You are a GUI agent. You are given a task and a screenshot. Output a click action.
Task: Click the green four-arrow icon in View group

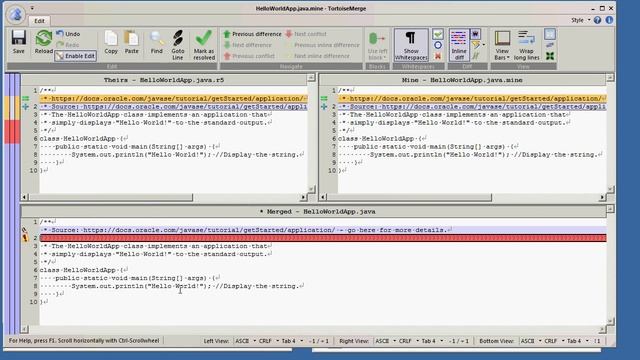(x=550, y=56)
